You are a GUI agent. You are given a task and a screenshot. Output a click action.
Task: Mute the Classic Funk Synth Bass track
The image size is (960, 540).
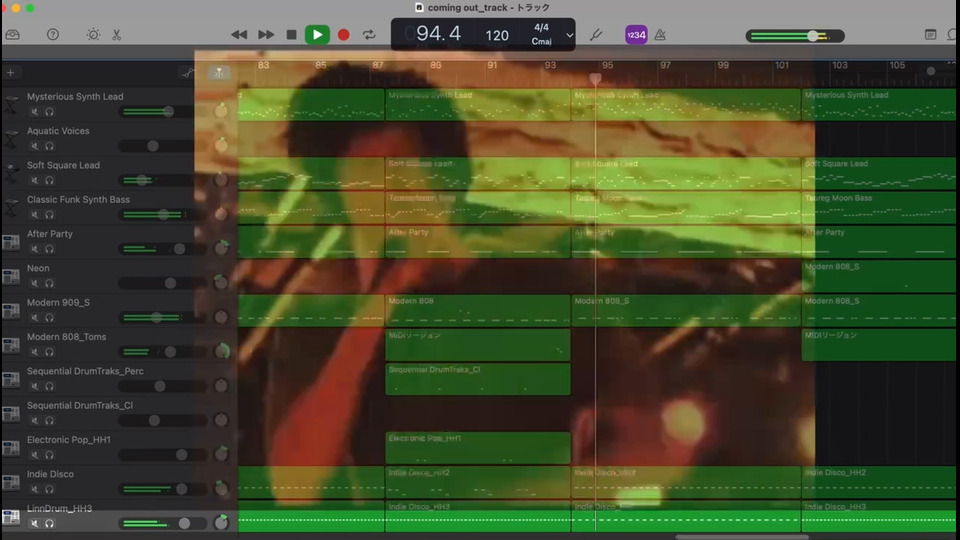35,215
